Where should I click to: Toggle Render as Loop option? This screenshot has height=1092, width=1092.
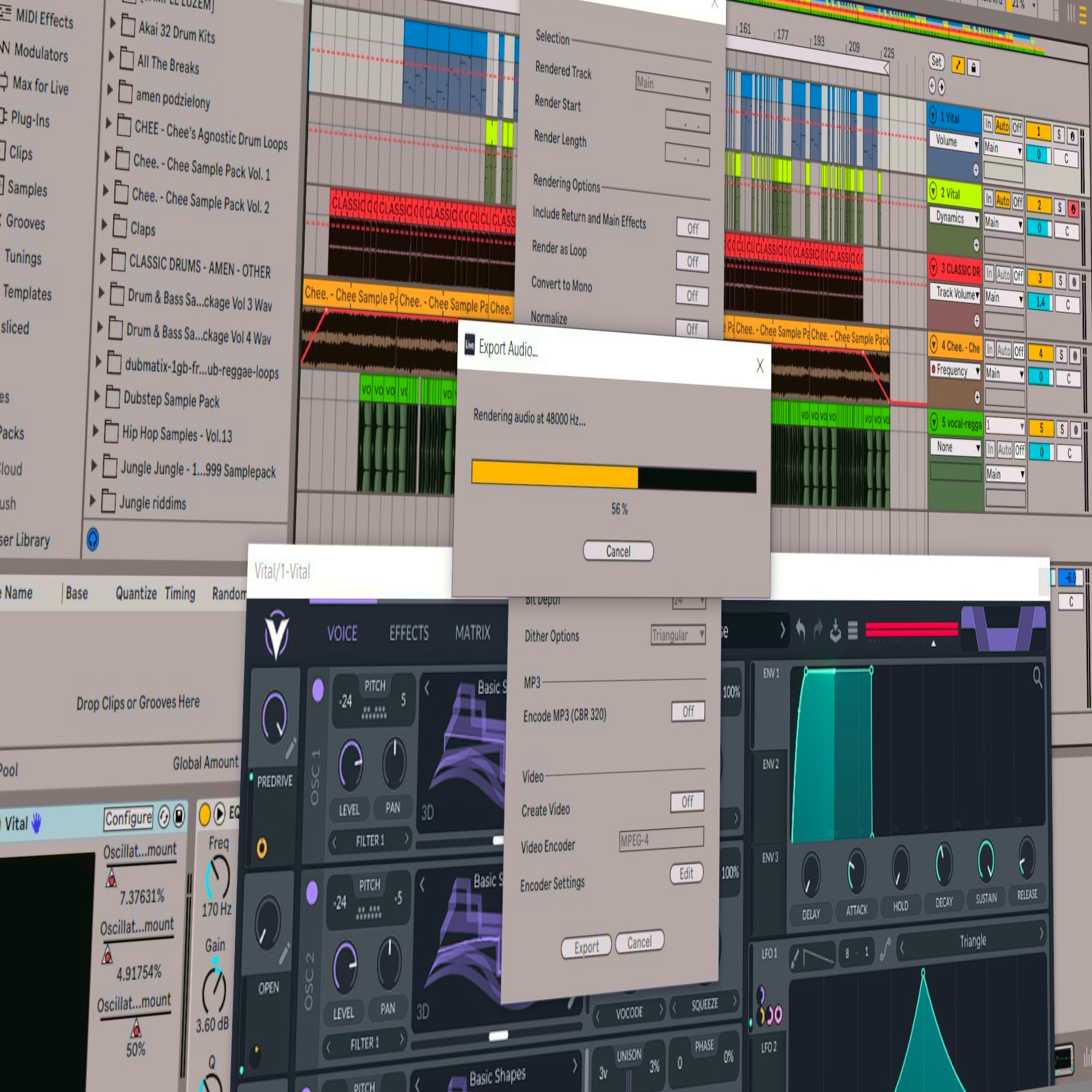coord(692,262)
